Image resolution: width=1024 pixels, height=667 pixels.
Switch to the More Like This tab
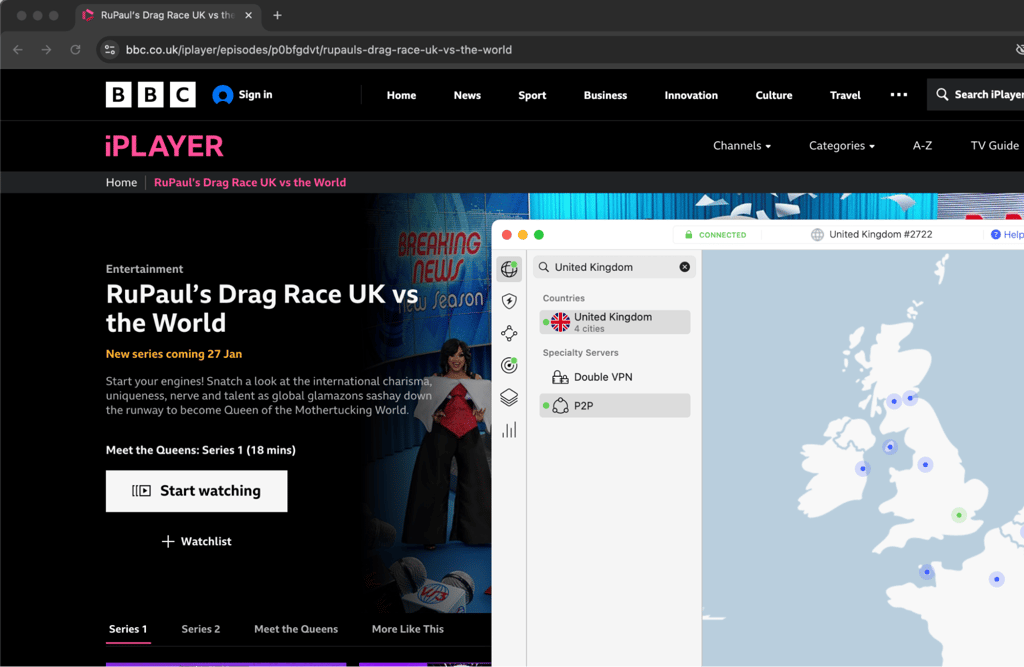click(x=408, y=629)
